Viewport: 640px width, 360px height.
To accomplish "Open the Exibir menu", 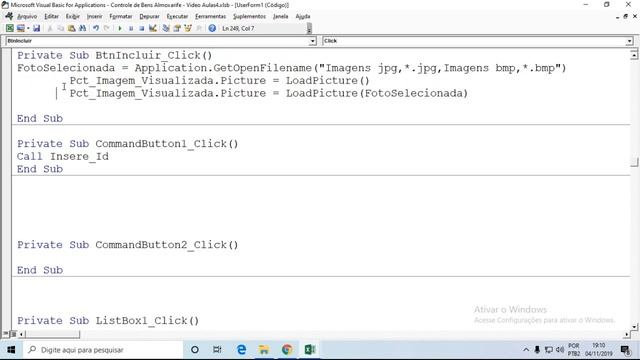I will tap(73, 16).
